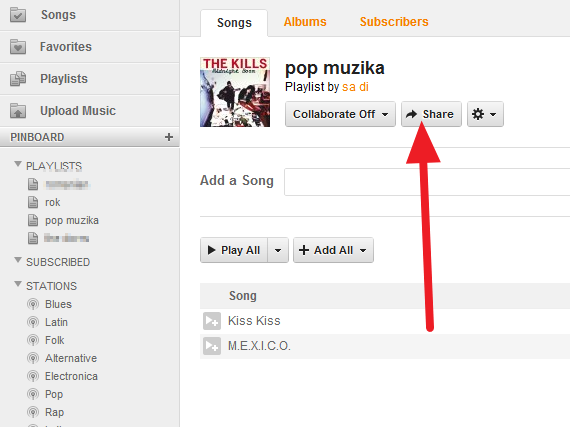Click add-to-queue icon beside Kiss Kiss

(x=212, y=321)
